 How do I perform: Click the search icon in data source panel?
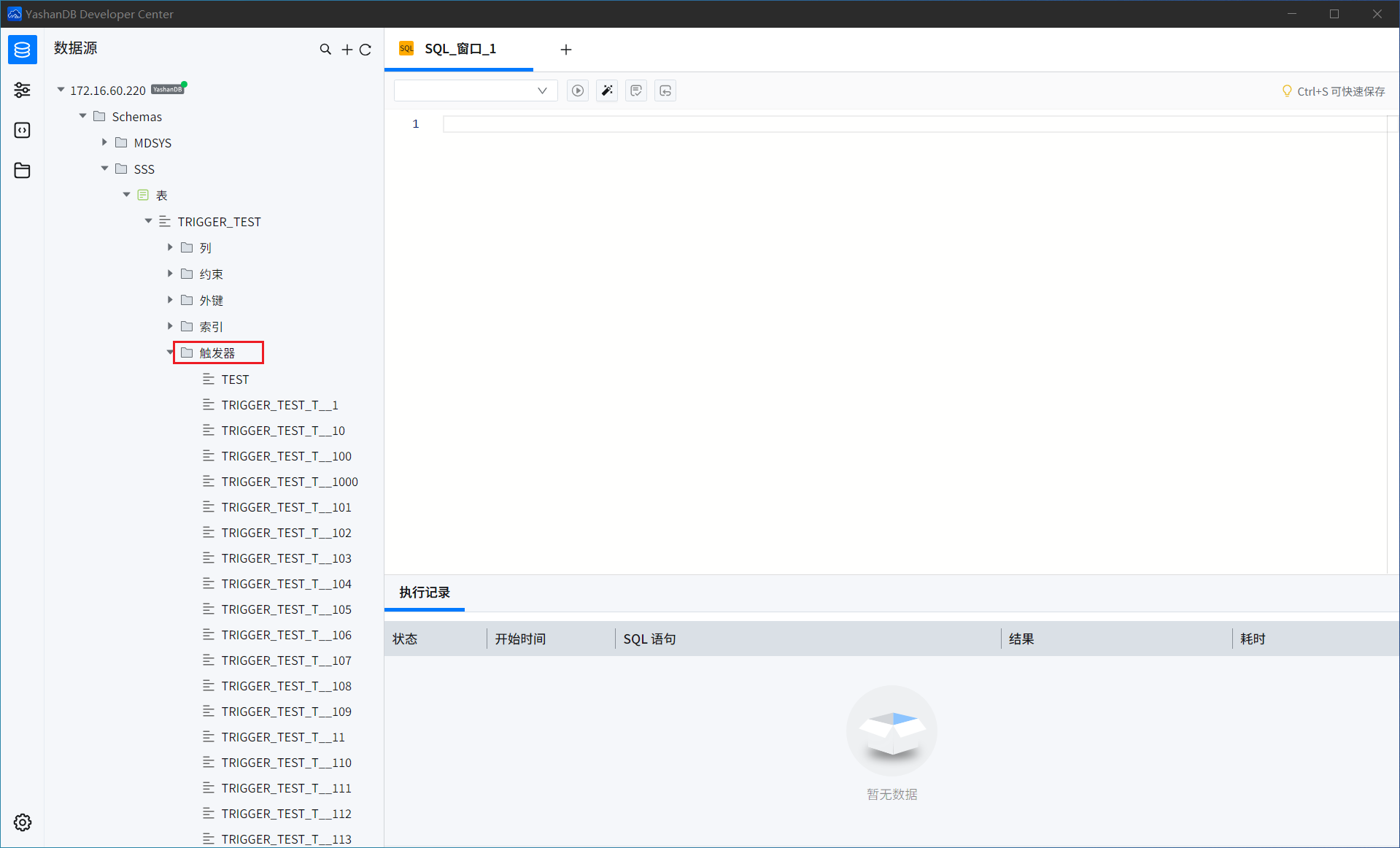click(x=325, y=50)
